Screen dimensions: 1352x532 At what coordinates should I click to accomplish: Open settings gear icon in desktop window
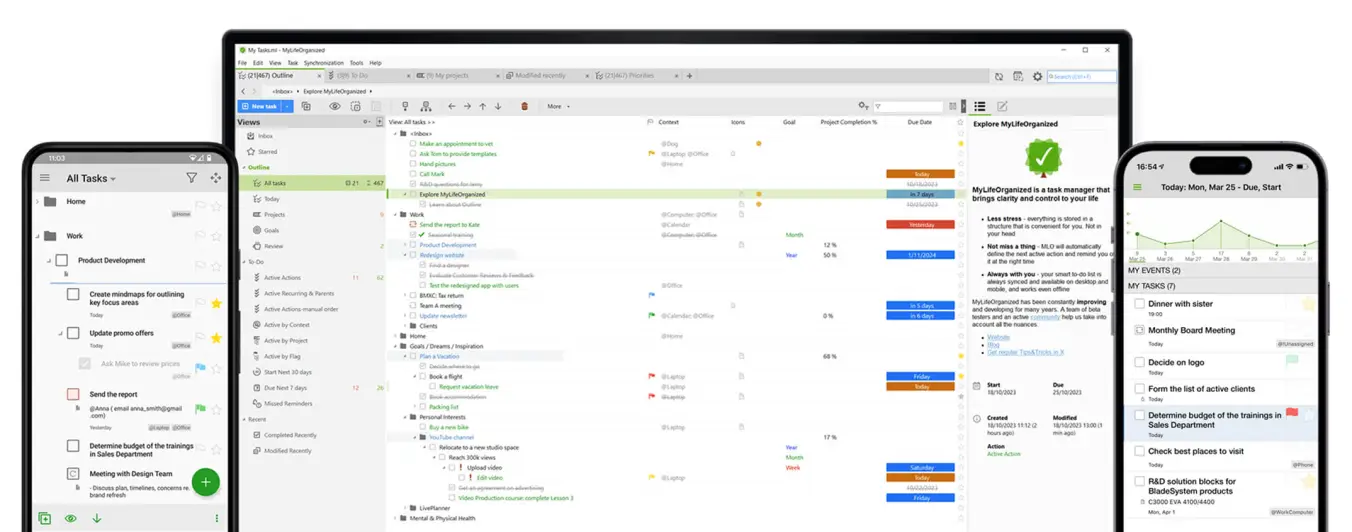(1037, 76)
